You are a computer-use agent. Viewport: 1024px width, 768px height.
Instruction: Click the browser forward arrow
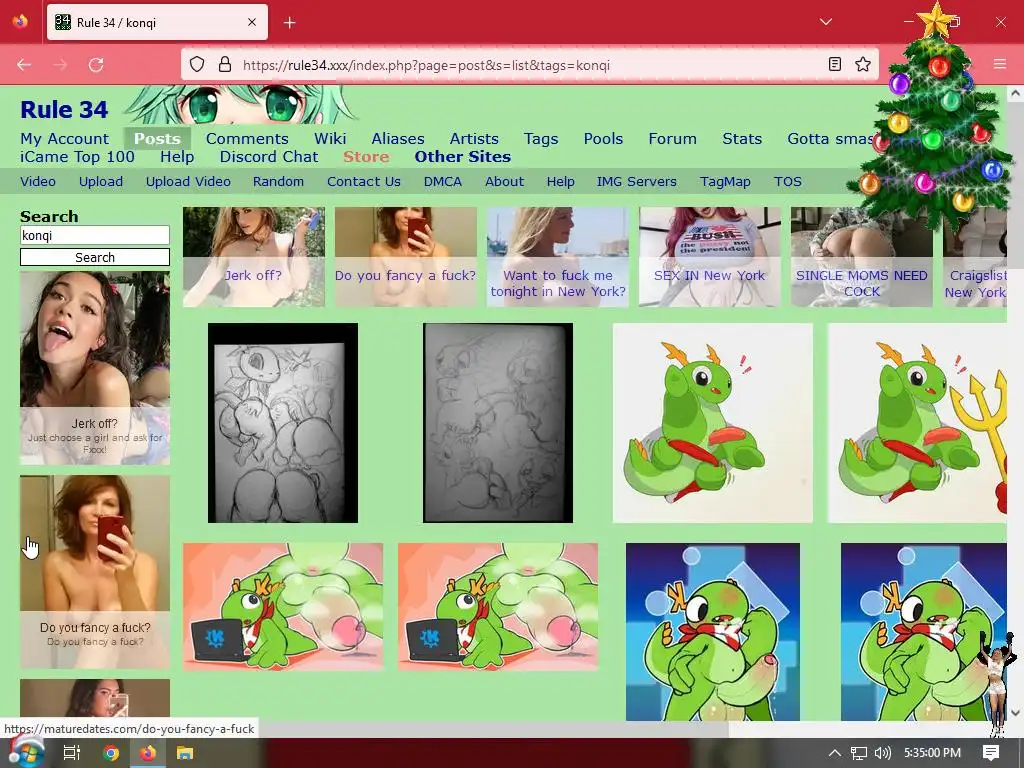click(60, 65)
